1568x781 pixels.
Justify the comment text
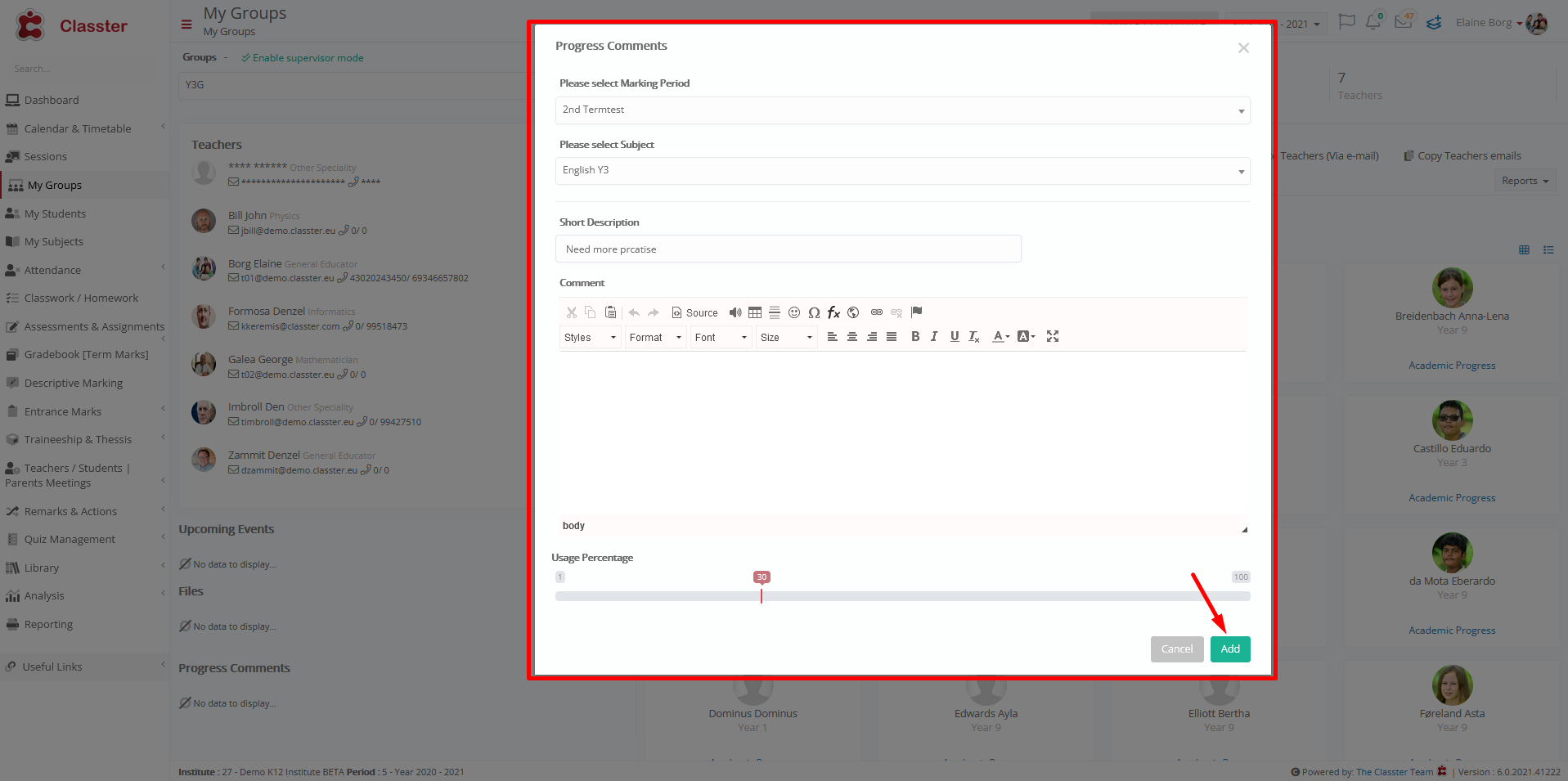[x=892, y=336]
